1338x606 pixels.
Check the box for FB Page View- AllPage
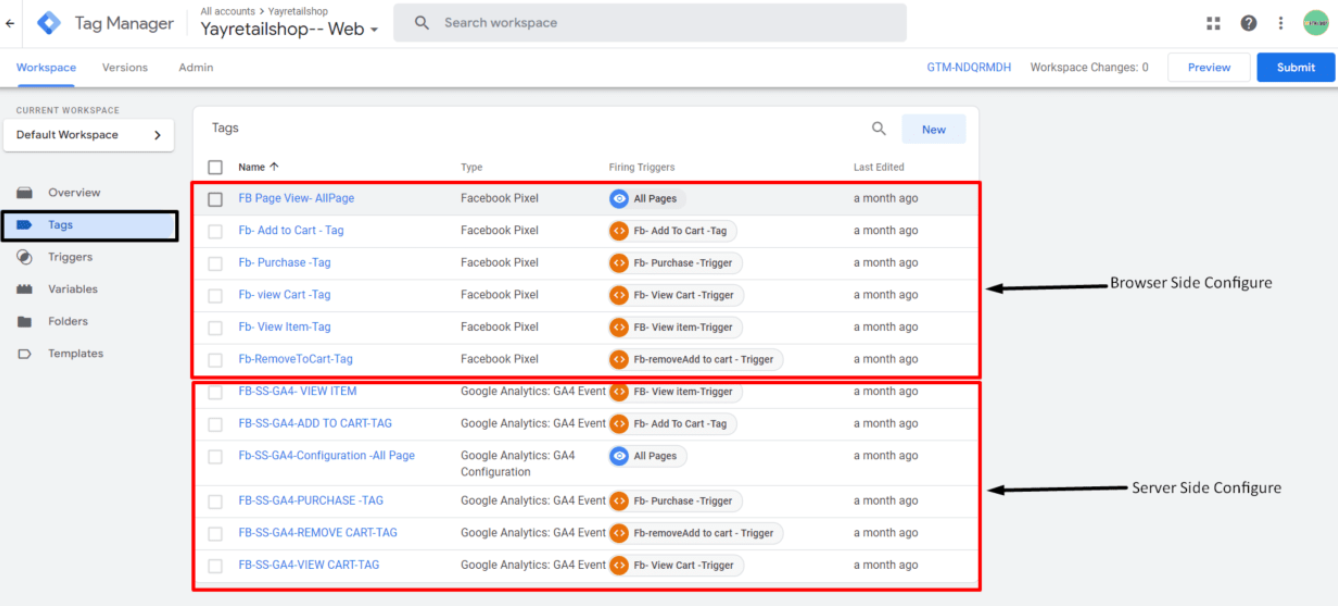point(215,199)
